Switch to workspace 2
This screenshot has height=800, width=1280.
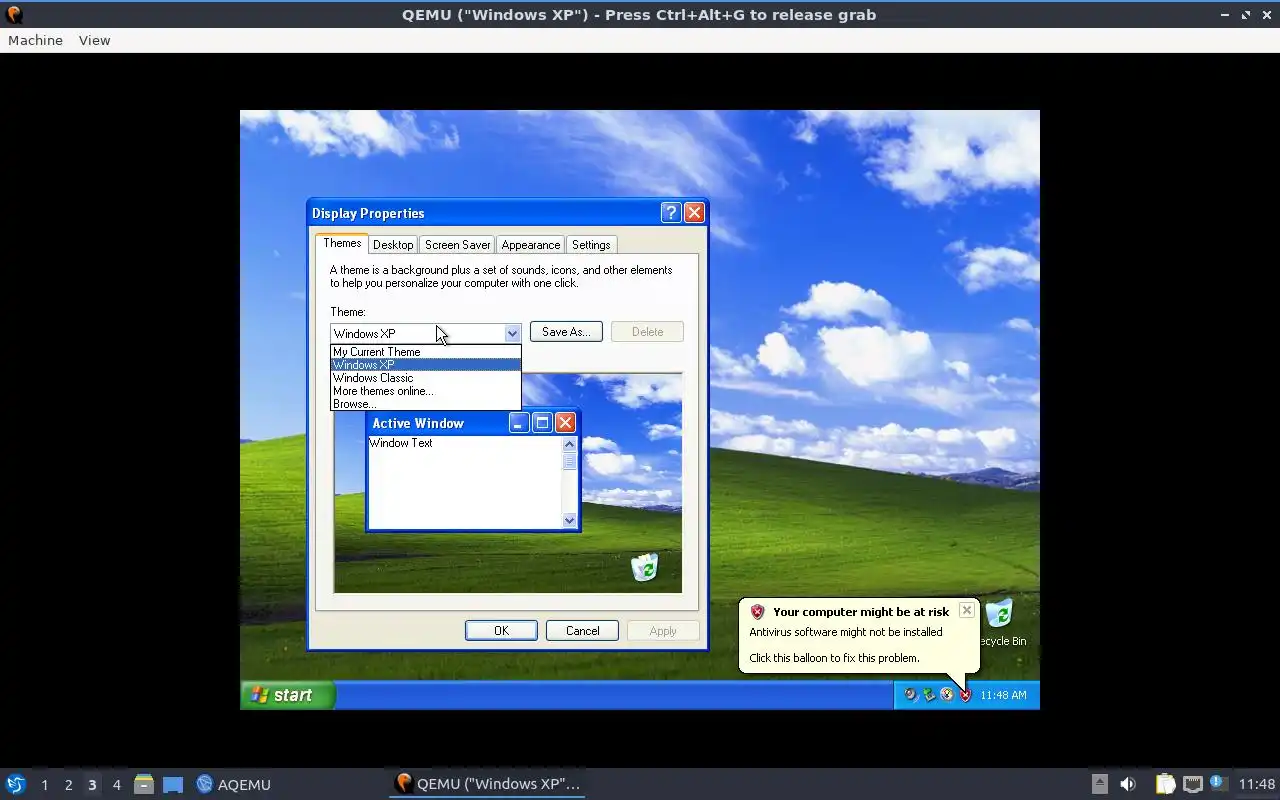click(x=68, y=785)
